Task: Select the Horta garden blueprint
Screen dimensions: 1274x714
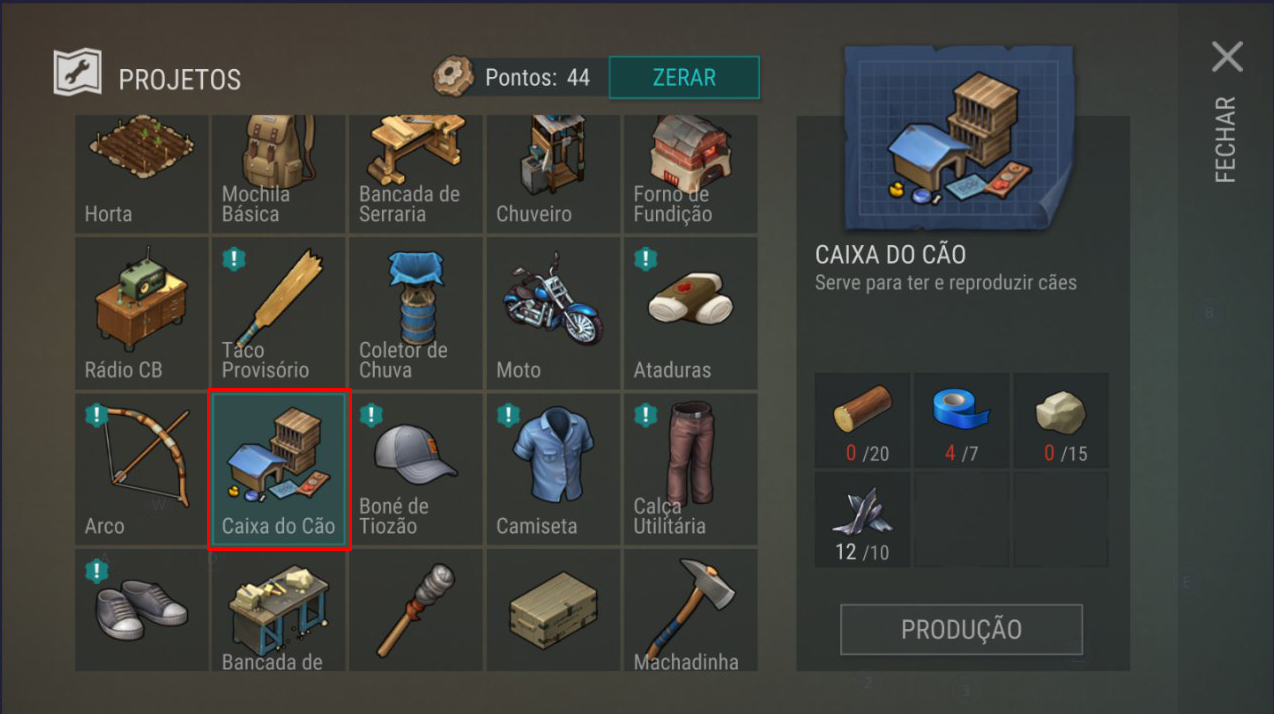Action: click(142, 174)
